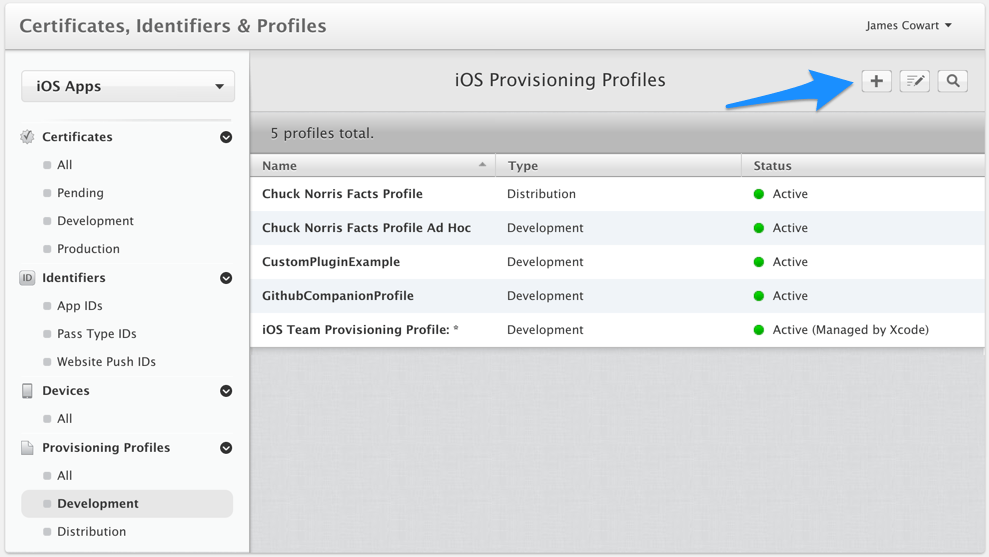Screen dimensions: 989x557
Task: Click the Certificates section seal icon
Action: [27, 137]
